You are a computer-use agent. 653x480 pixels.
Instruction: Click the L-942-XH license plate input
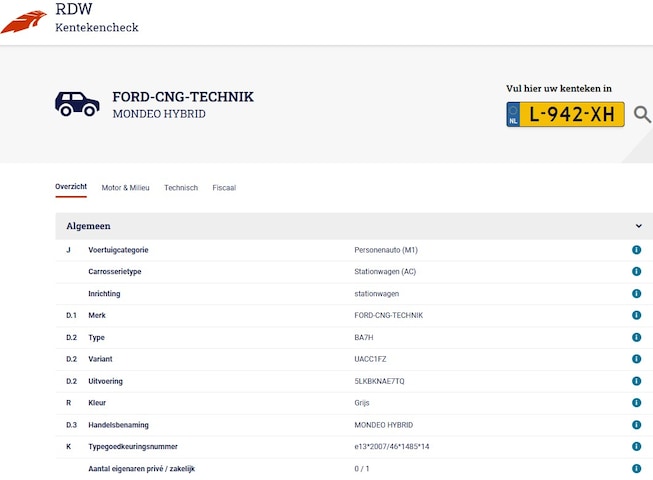(565, 114)
